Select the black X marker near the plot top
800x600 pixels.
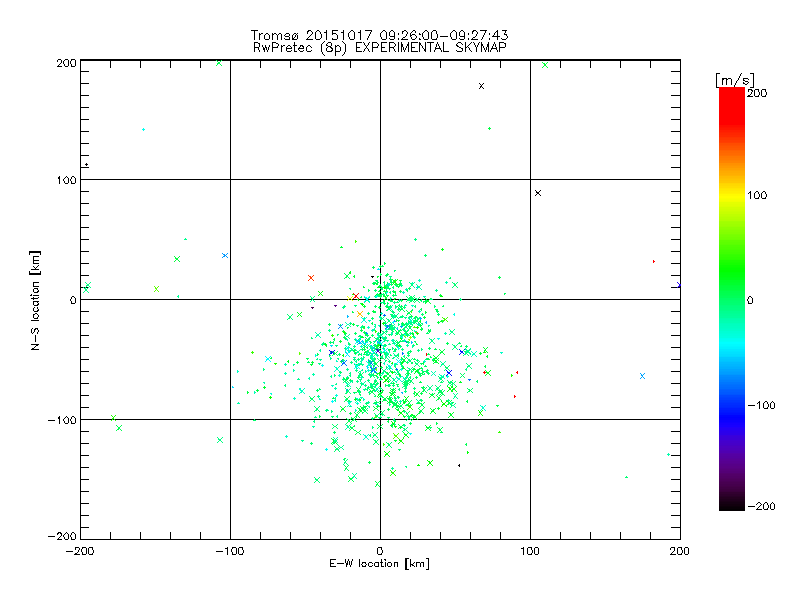point(481,86)
